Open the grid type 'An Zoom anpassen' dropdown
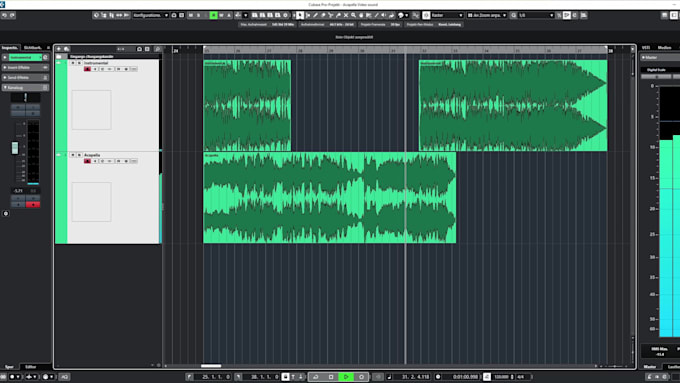This screenshot has width=680, height=383. pos(487,15)
